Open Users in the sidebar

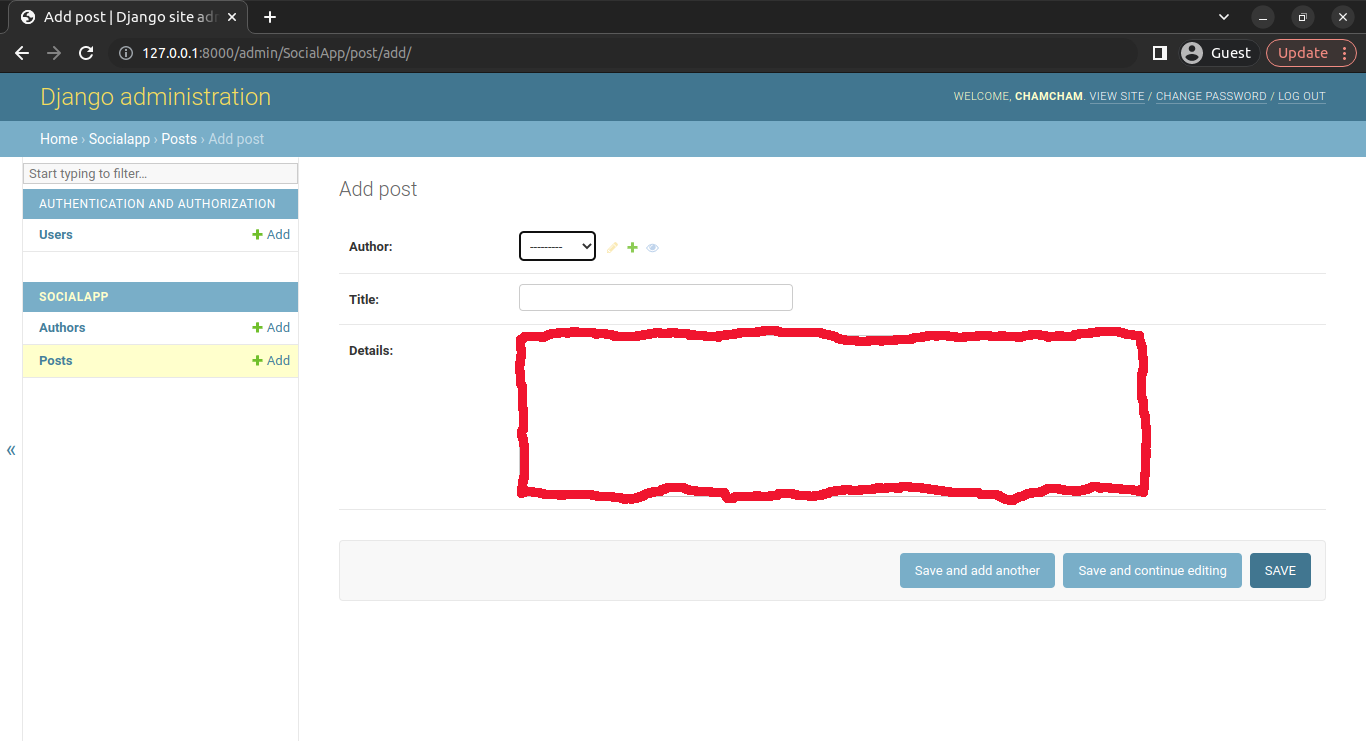click(56, 235)
